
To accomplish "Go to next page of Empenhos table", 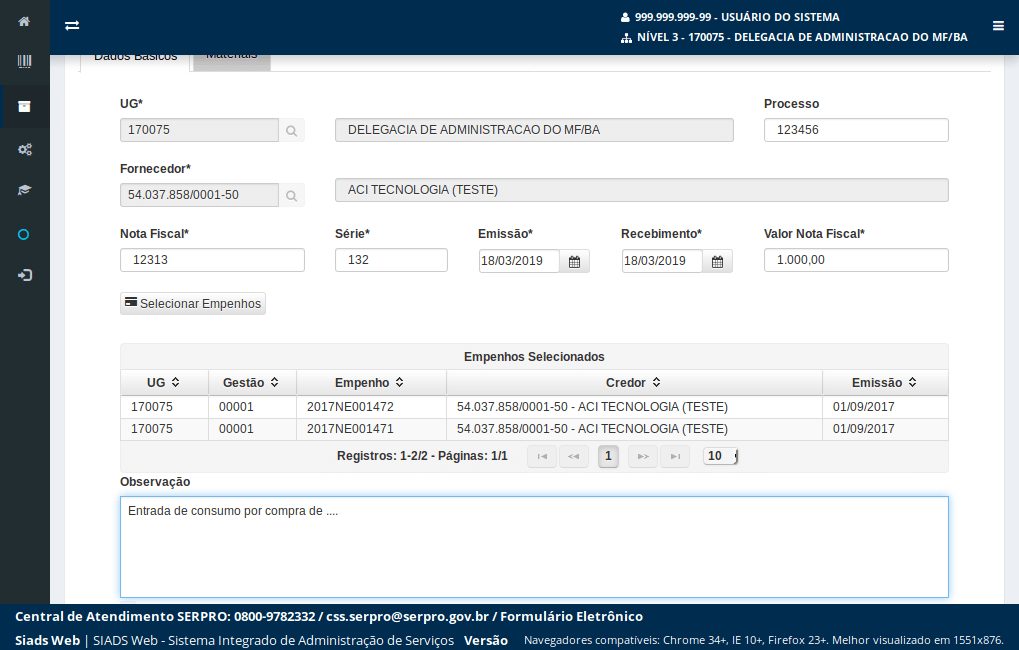I will (x=643, y=456).
